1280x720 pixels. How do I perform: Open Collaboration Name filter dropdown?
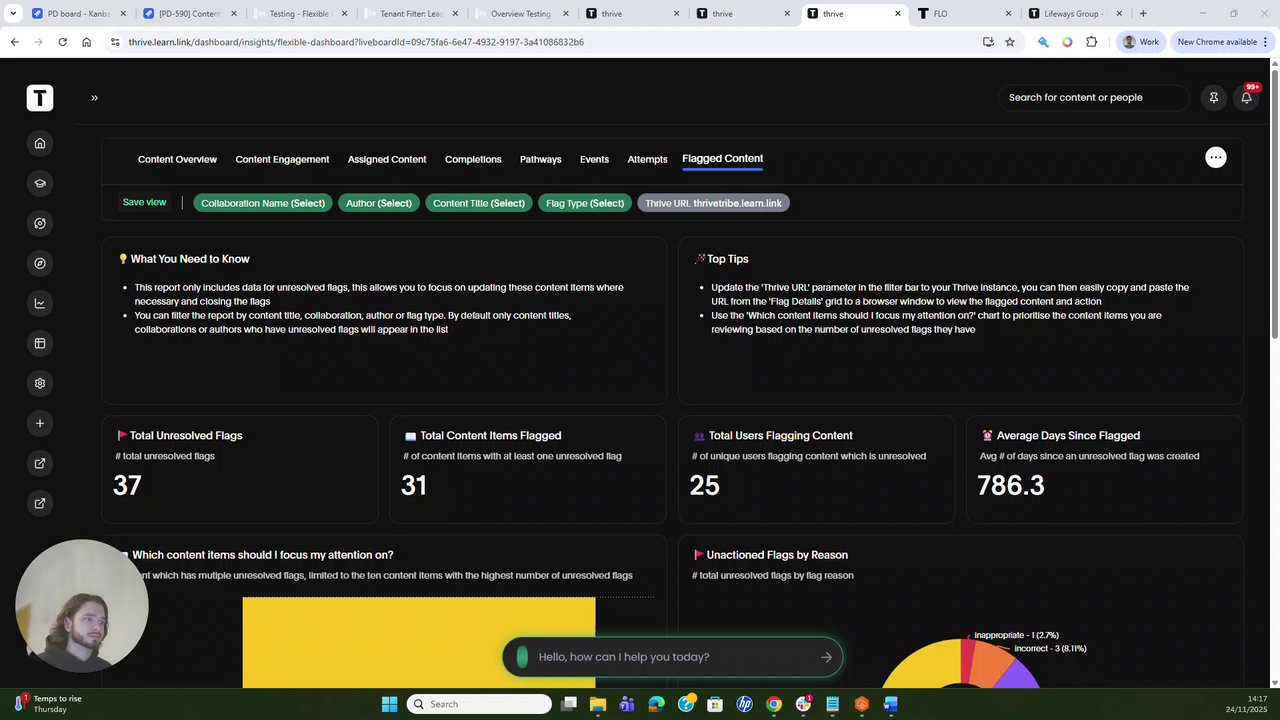(x=263, y=203)
